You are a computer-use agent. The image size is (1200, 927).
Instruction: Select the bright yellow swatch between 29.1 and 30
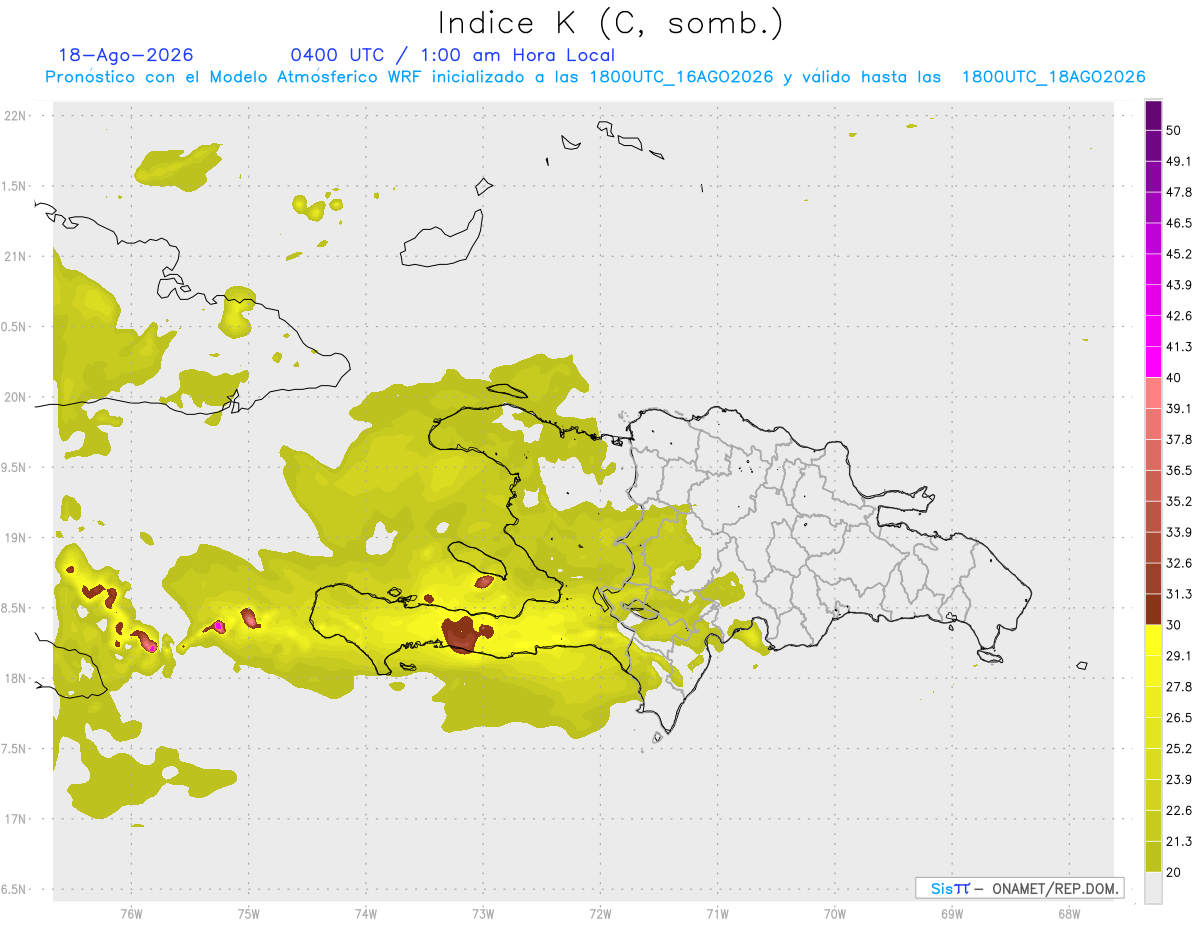[1153, 640]
